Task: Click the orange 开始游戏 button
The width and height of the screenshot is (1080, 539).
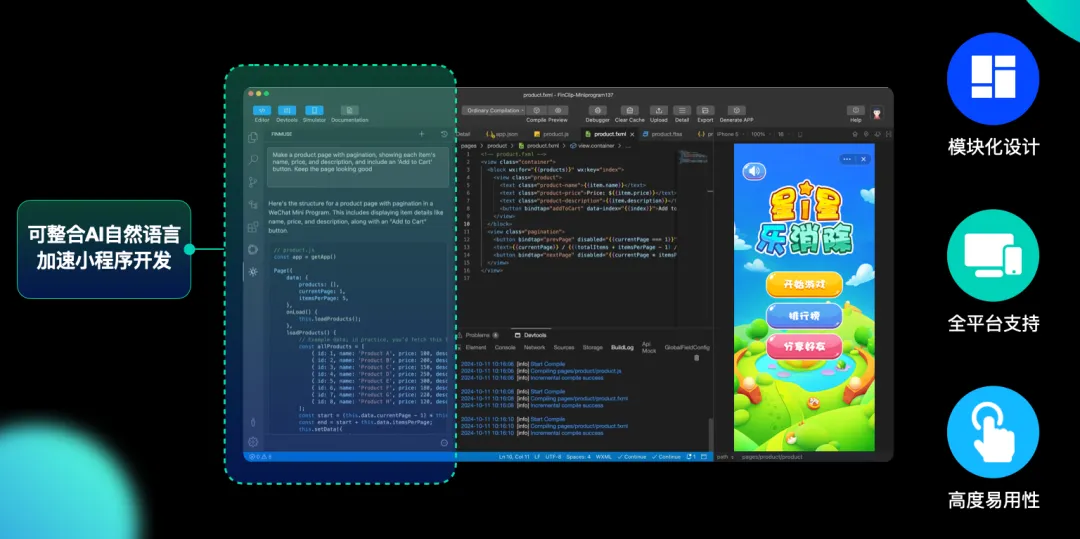Action: click(803, 284)
